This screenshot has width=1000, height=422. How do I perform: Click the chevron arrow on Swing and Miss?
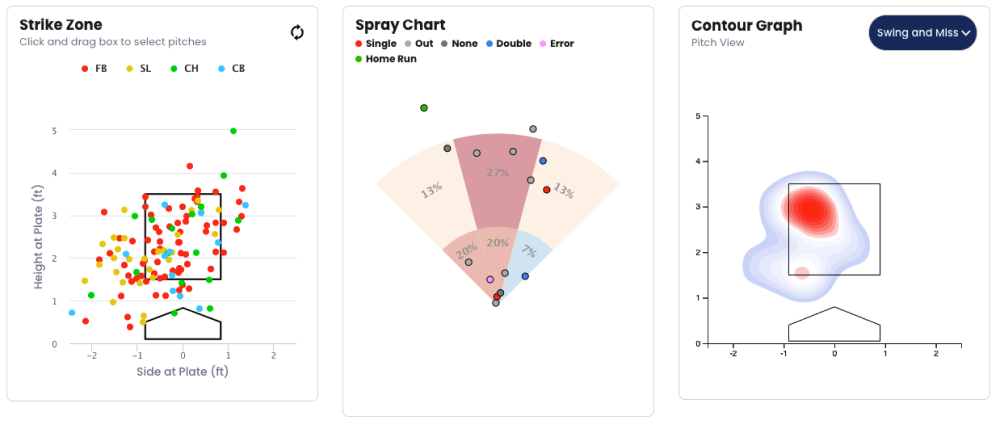[967, 33]
